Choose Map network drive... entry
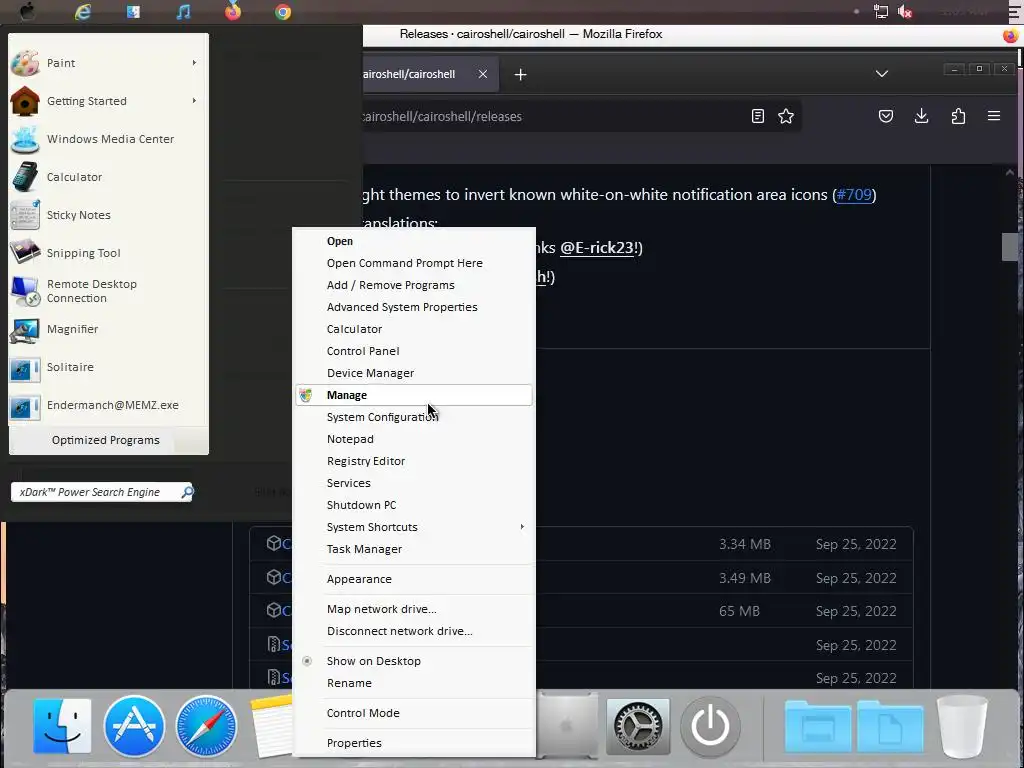Image resolution: width=1024 pixels, height=768 pixels. click(413, 609)
